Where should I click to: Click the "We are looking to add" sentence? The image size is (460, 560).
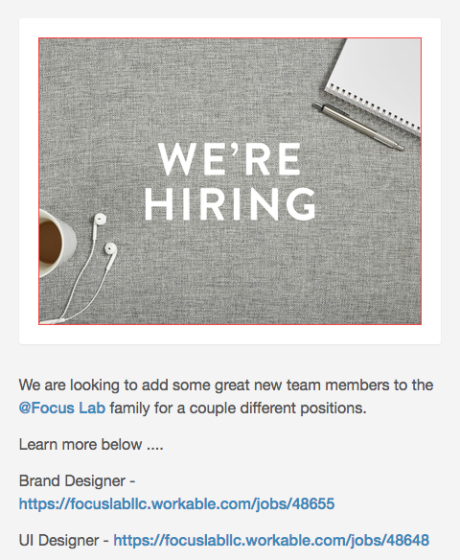pyautogui.click(x=226, y=385)
